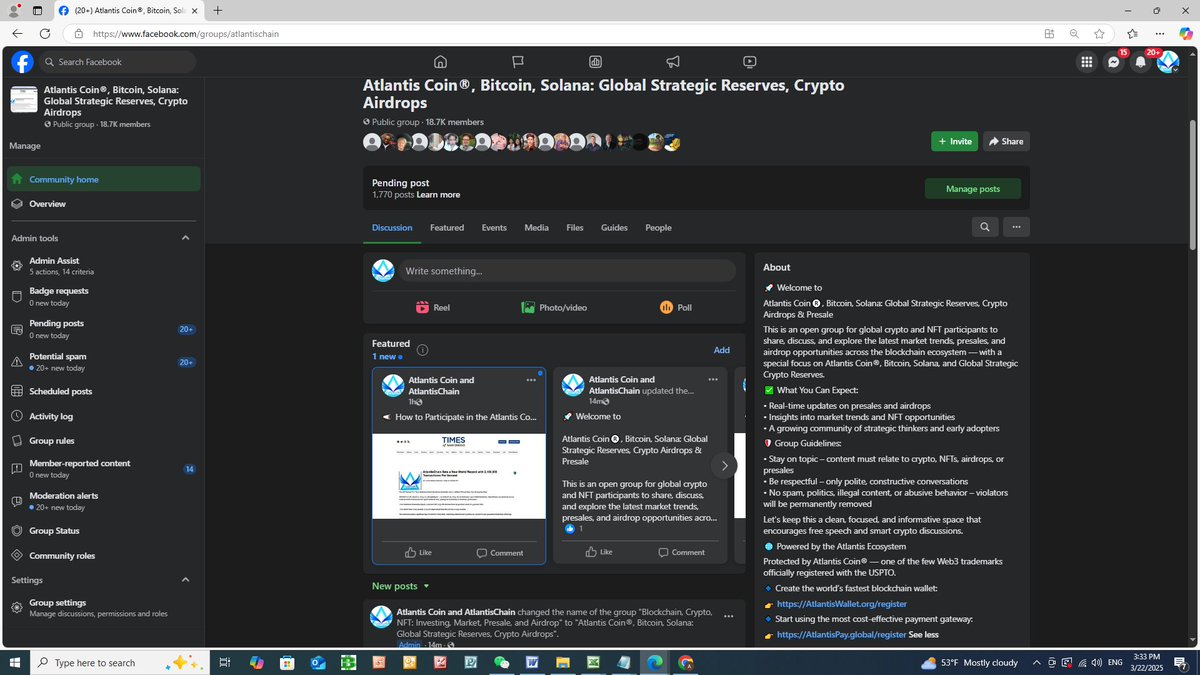This screenshot has height=675, width=1200.
Task: Open the New posts sort dropdown
Action: coord(401,586)
